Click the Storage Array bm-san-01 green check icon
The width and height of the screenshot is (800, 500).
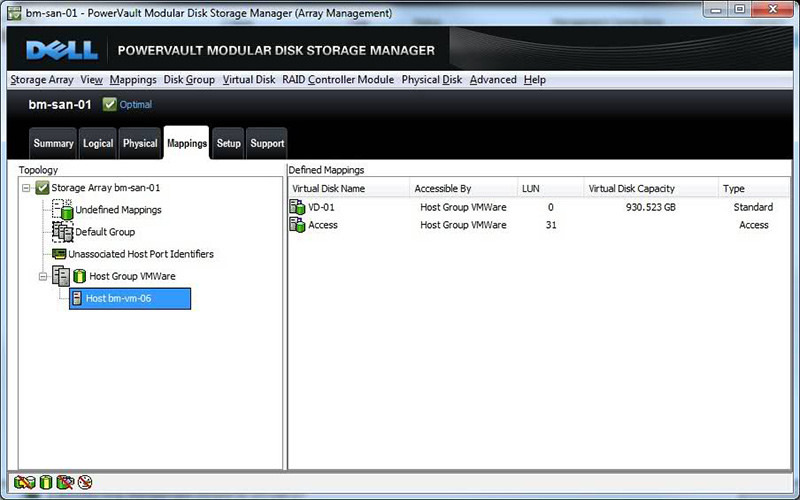tap(42, 188)
